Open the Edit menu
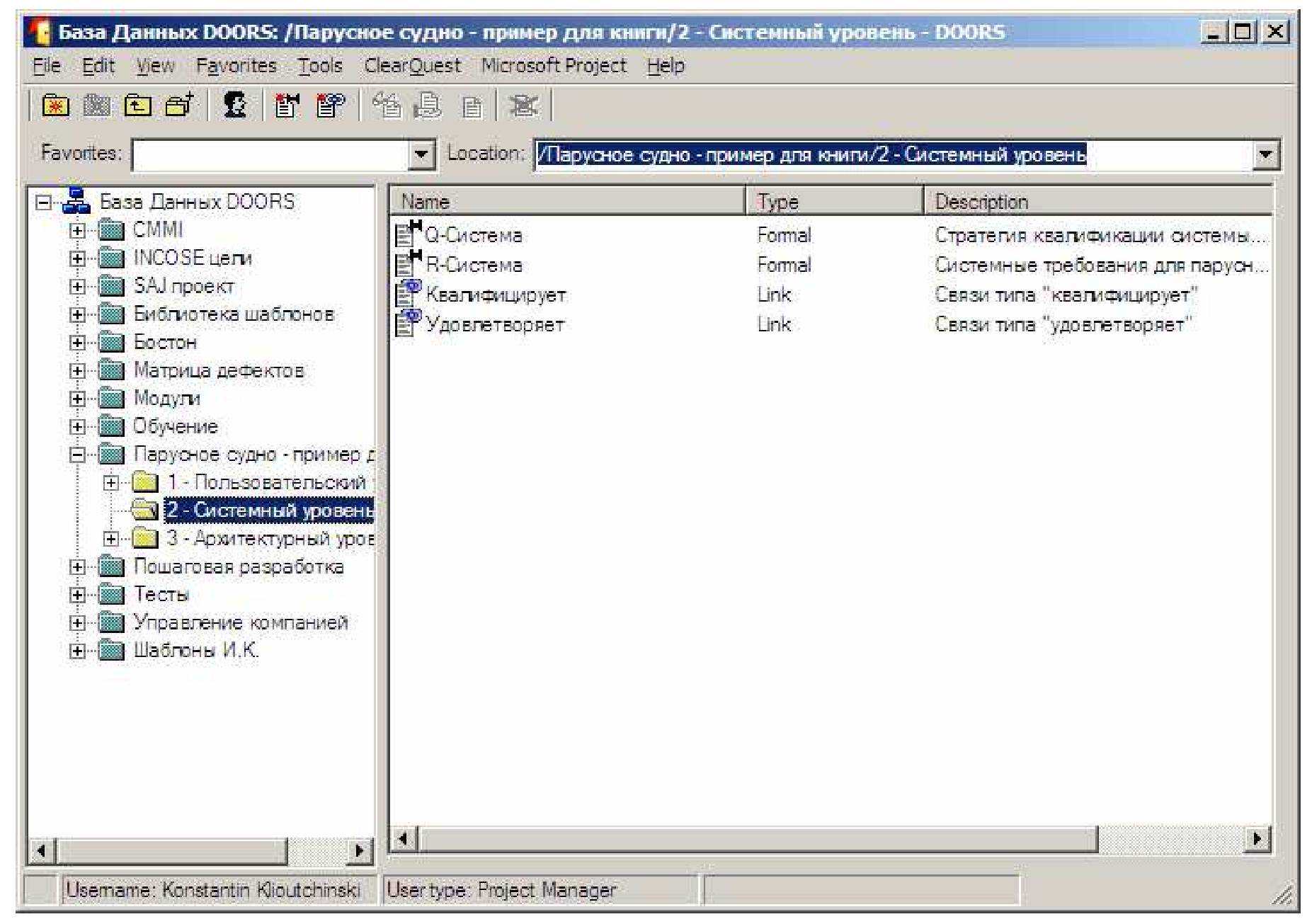This screenshot has height=924, width=1312. (98, 66)
